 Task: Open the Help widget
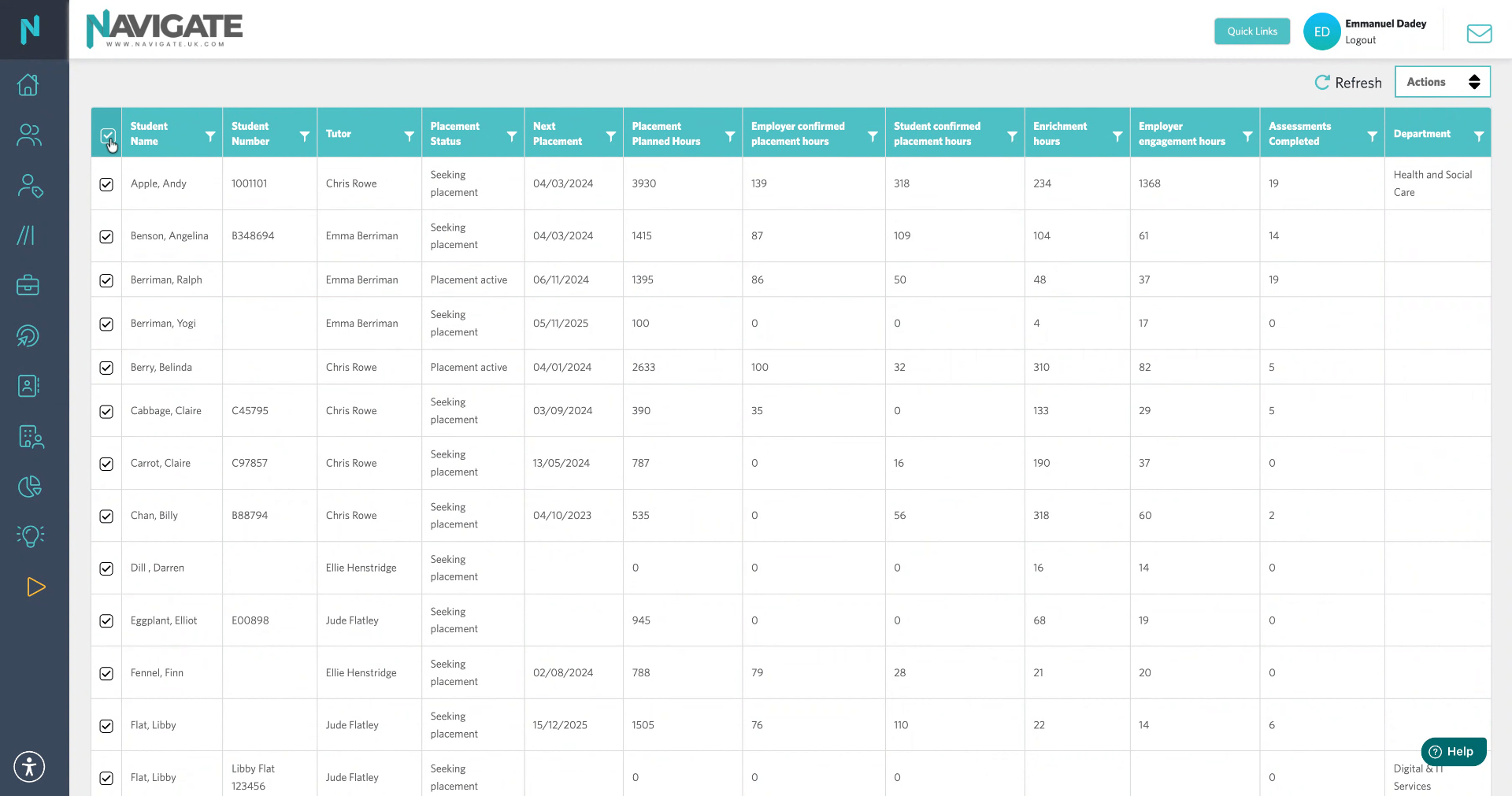point(1453,751)
